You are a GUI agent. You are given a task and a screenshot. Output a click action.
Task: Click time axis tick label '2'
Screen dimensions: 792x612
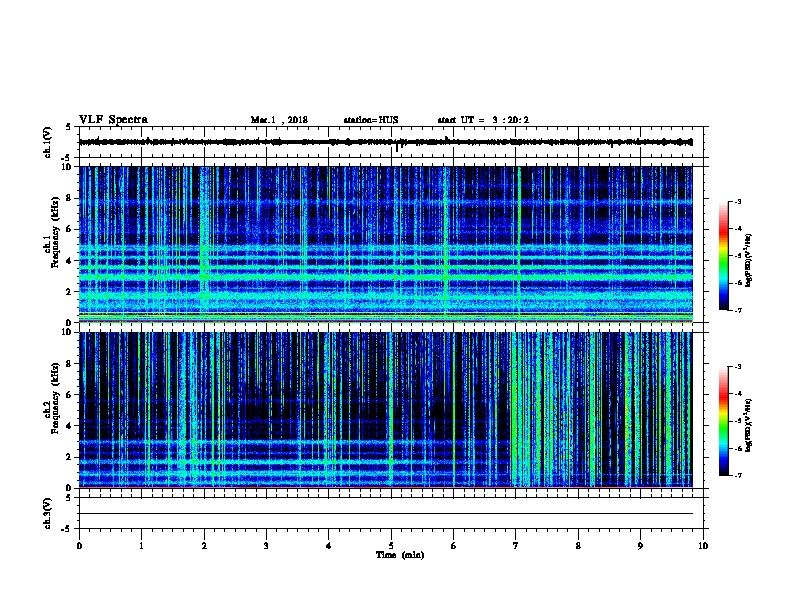204,546
